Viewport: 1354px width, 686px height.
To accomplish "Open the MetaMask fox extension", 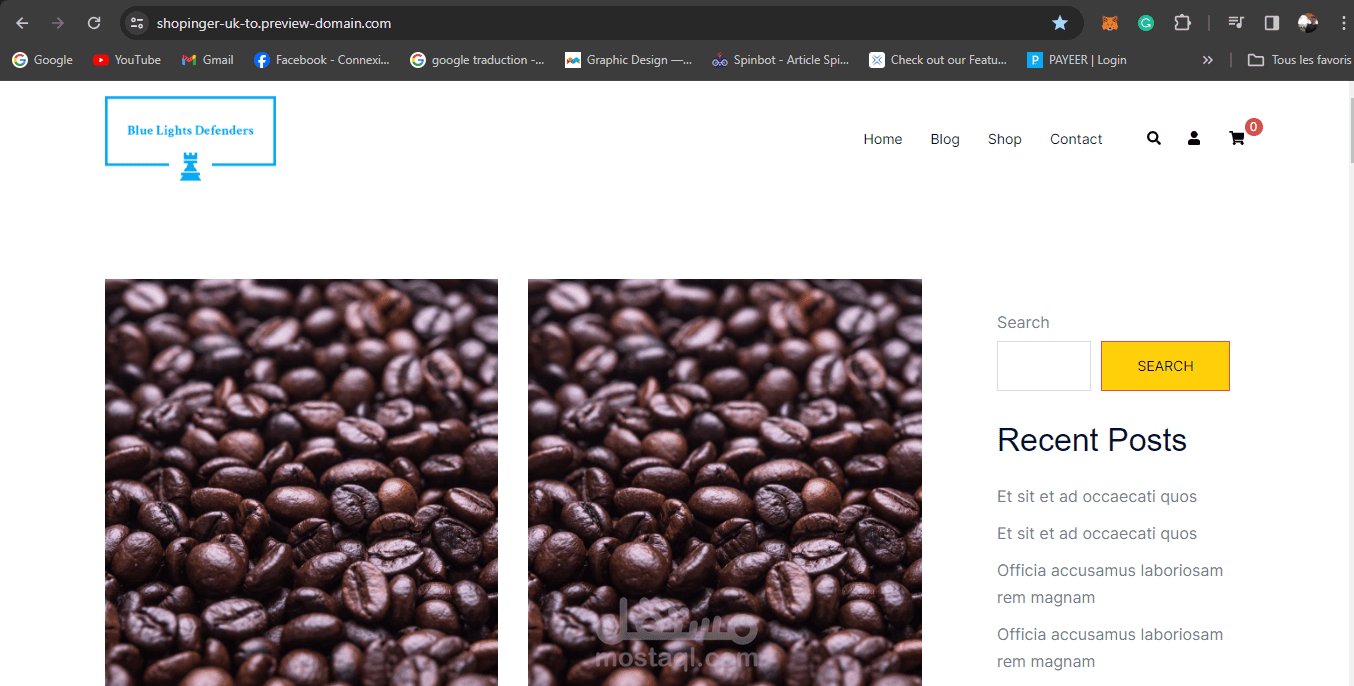I will [1109, 23].
